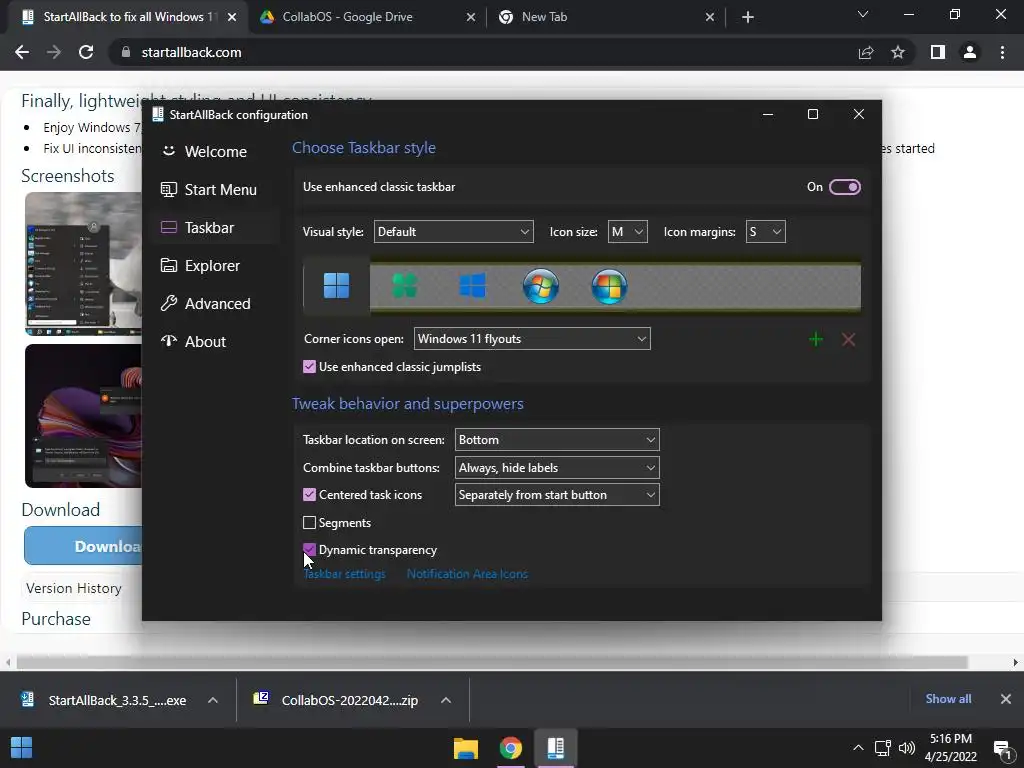Click Show all downloads
The image size is (1024, 768).
point(948,699)
